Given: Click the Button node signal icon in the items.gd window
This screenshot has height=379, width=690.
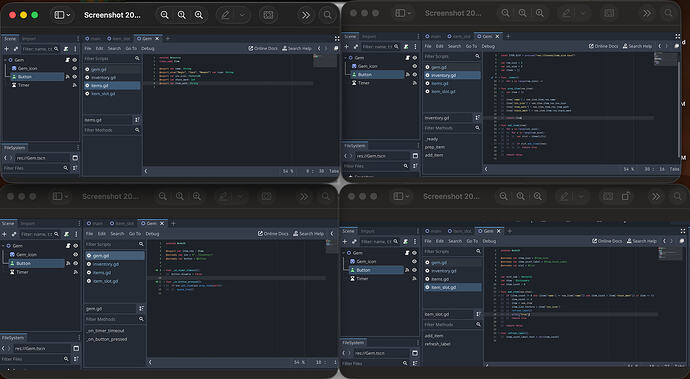Looking at the screenshot, I should point(68,77).
